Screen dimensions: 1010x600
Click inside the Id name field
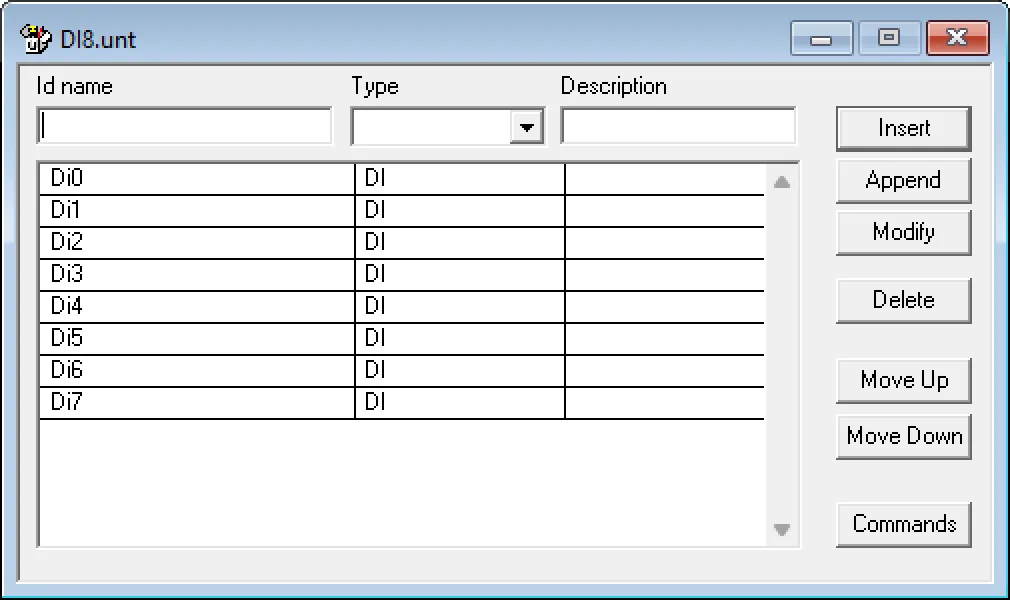pos(185,125)
